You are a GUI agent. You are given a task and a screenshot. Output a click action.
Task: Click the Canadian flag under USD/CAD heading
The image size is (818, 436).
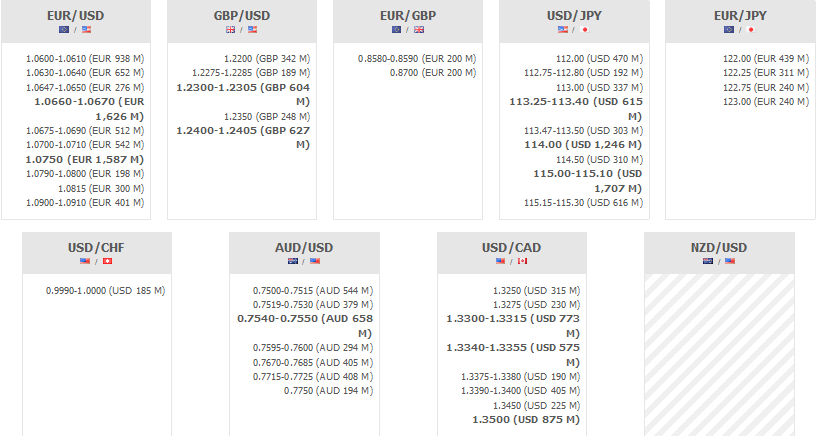point(522,262)
